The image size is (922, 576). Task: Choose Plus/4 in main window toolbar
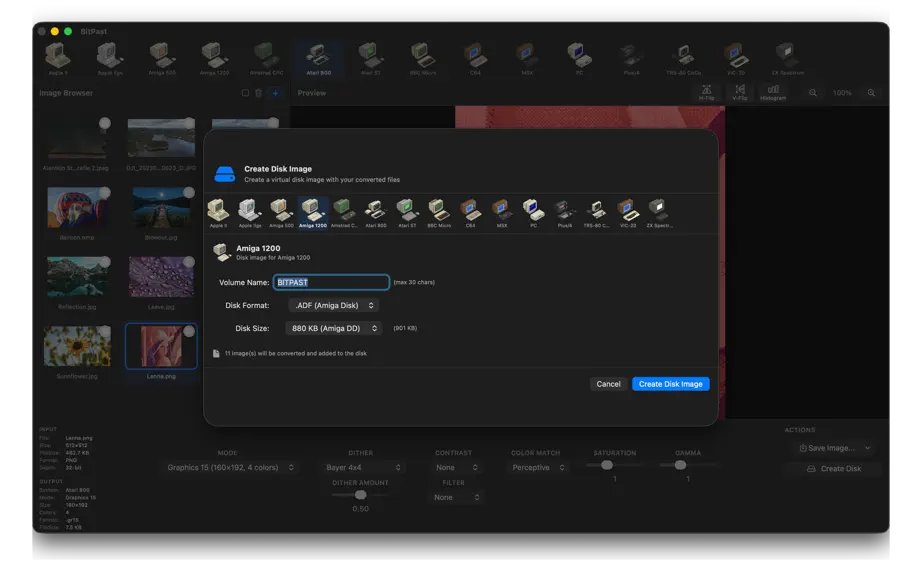coord(631,59)
